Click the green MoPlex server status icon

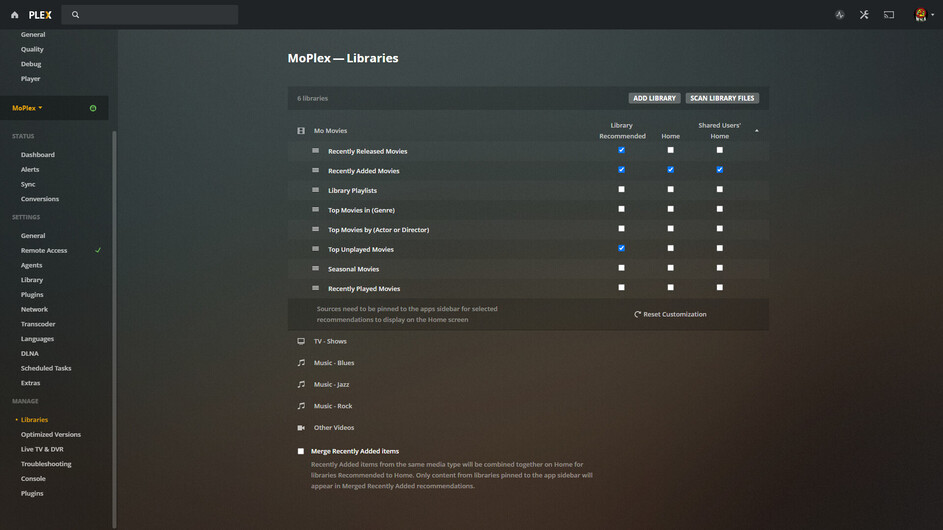[x=93, y=108]
